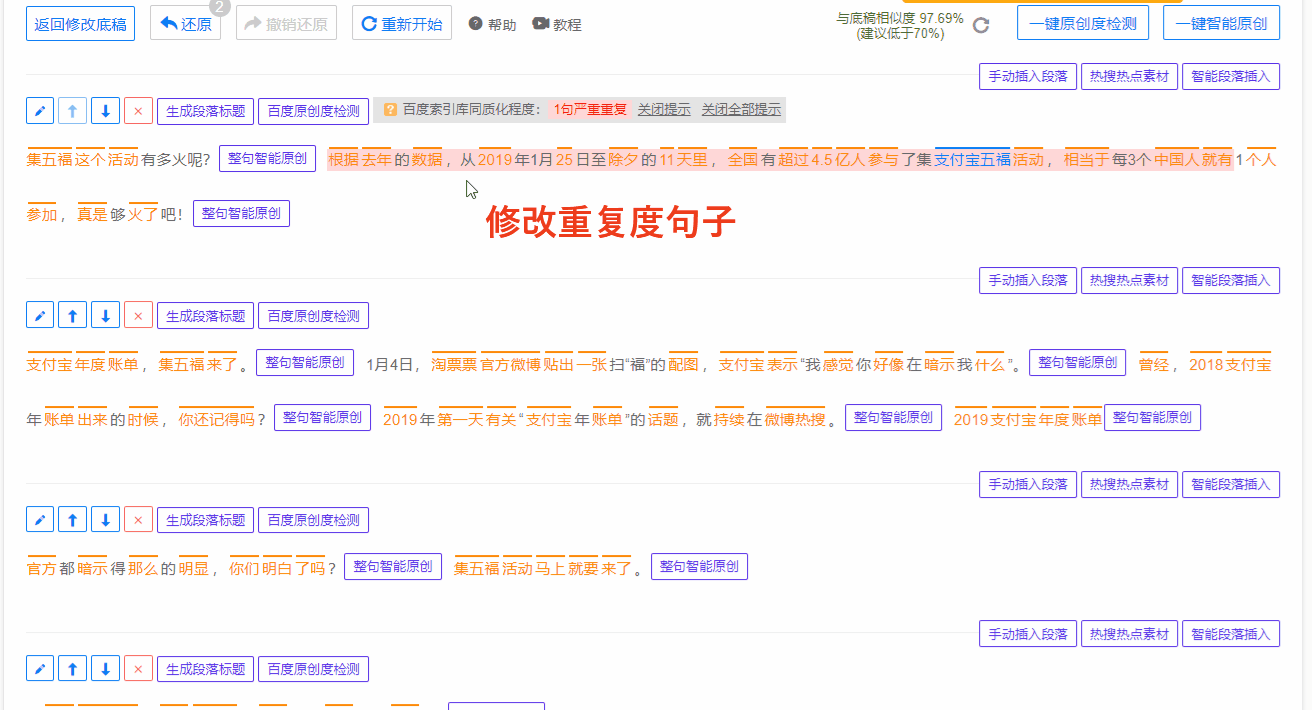Delete the 官方都暗示 paragraph with the red × icon

[138, 520]
